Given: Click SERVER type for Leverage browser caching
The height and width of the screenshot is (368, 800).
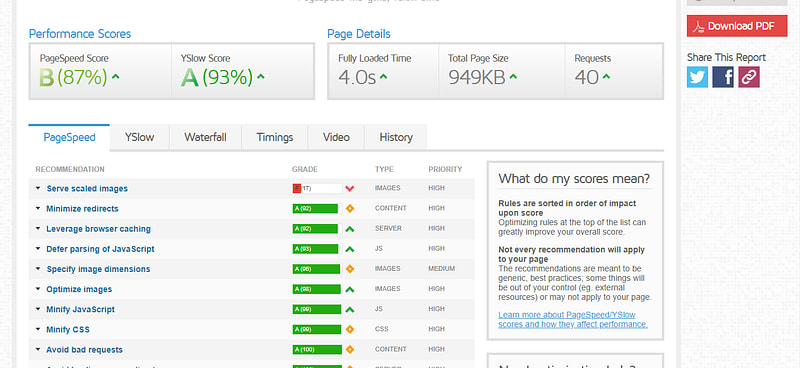Looking at the screenshot, I should click(388, 228).
